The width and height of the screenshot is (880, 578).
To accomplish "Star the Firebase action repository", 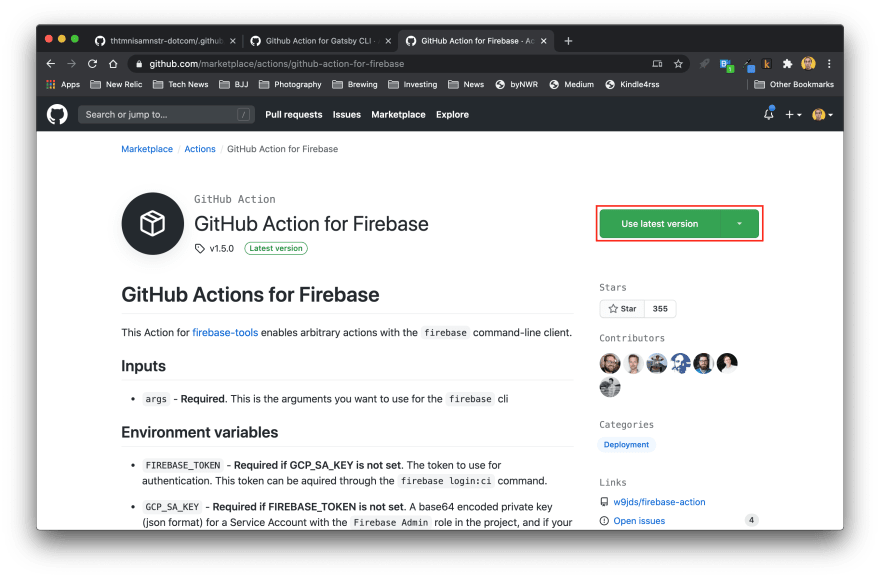I will [x=622, y=309].
